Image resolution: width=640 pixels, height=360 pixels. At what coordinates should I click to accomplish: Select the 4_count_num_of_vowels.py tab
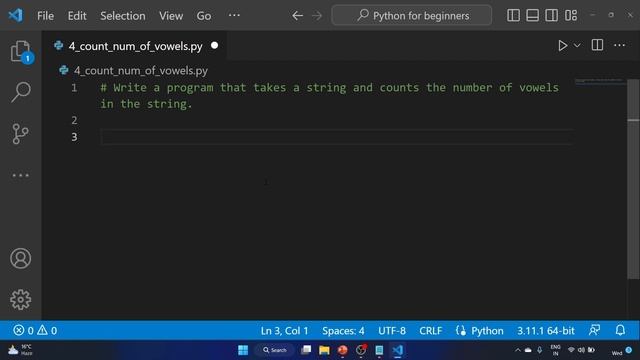click(x=135, y=46)
